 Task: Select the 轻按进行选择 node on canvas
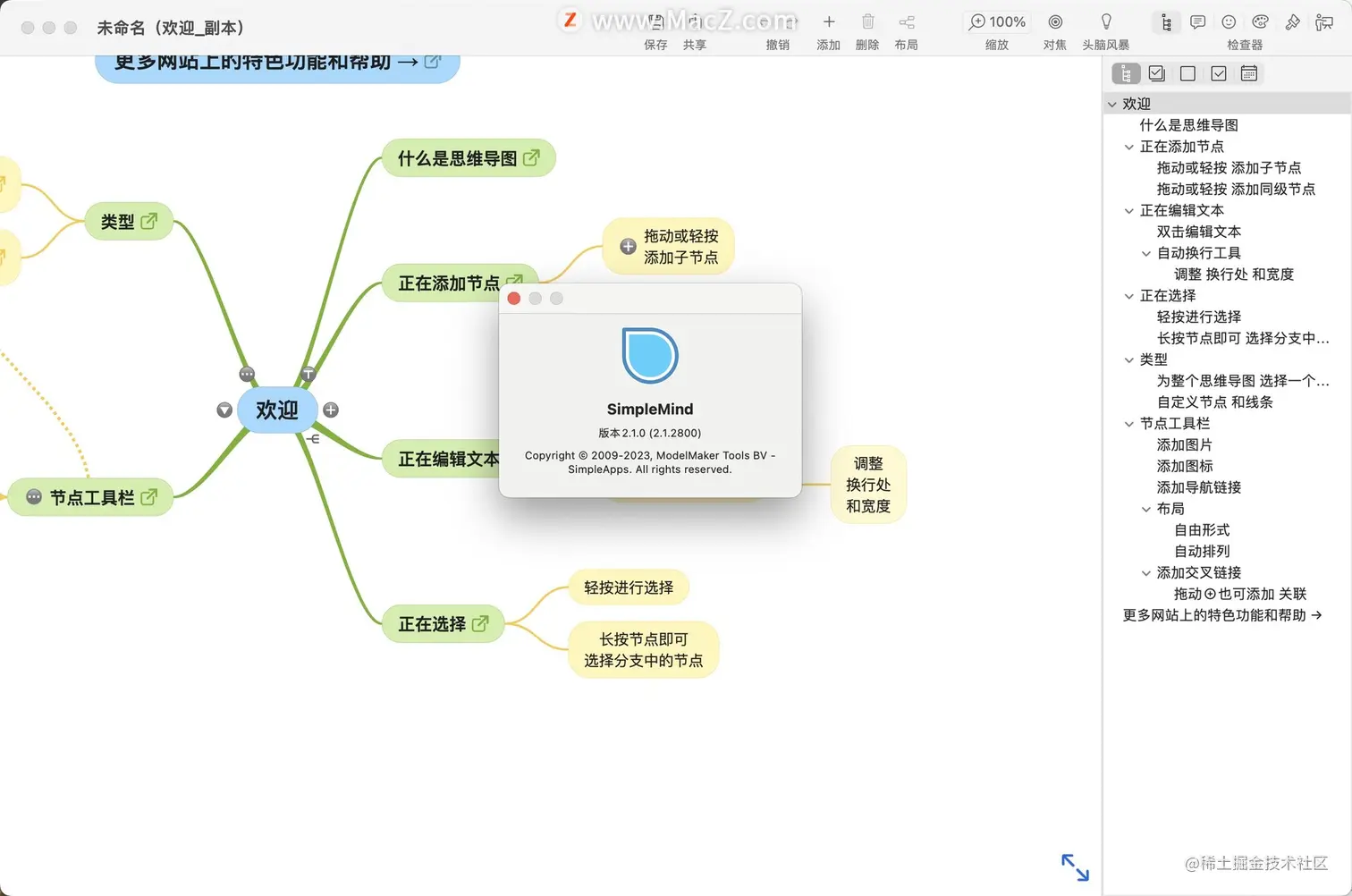629,587
